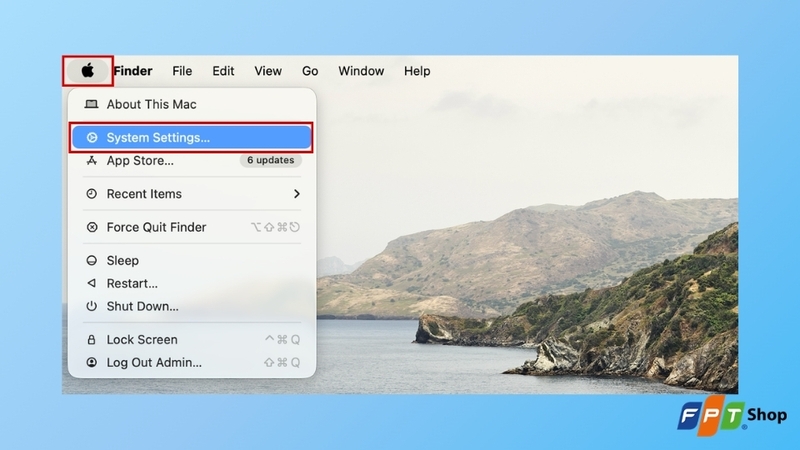Screen dimensions: 800x450
Task: Click the App Store icon in menu
Action: point(92,160)
